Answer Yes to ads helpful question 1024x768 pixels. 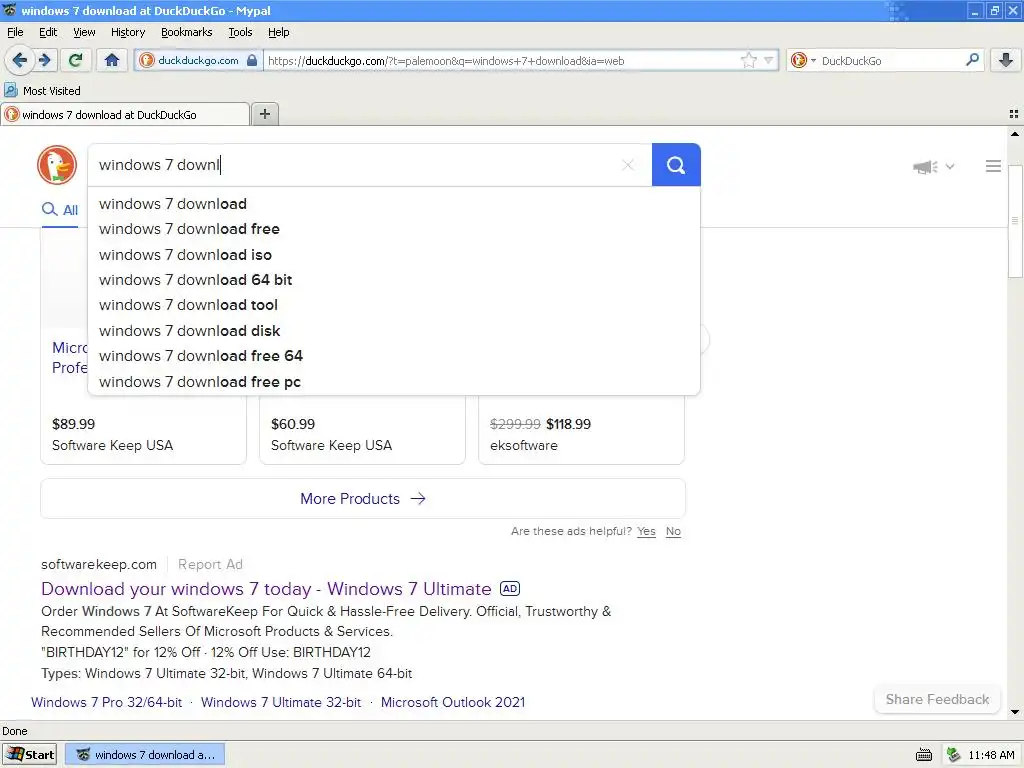click(x=646, y=531)
